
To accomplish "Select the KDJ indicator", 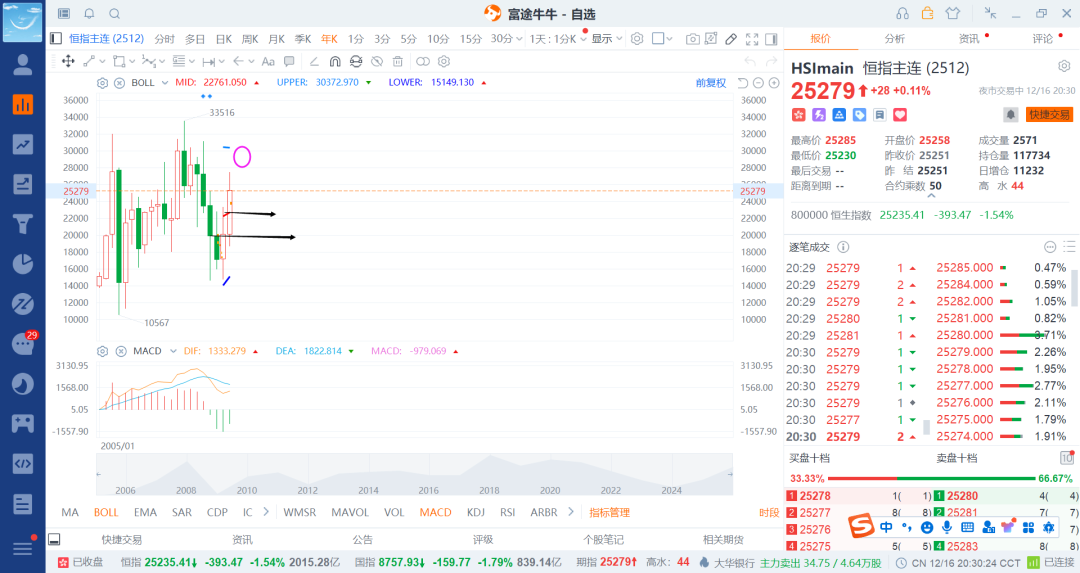I will 476,512.
